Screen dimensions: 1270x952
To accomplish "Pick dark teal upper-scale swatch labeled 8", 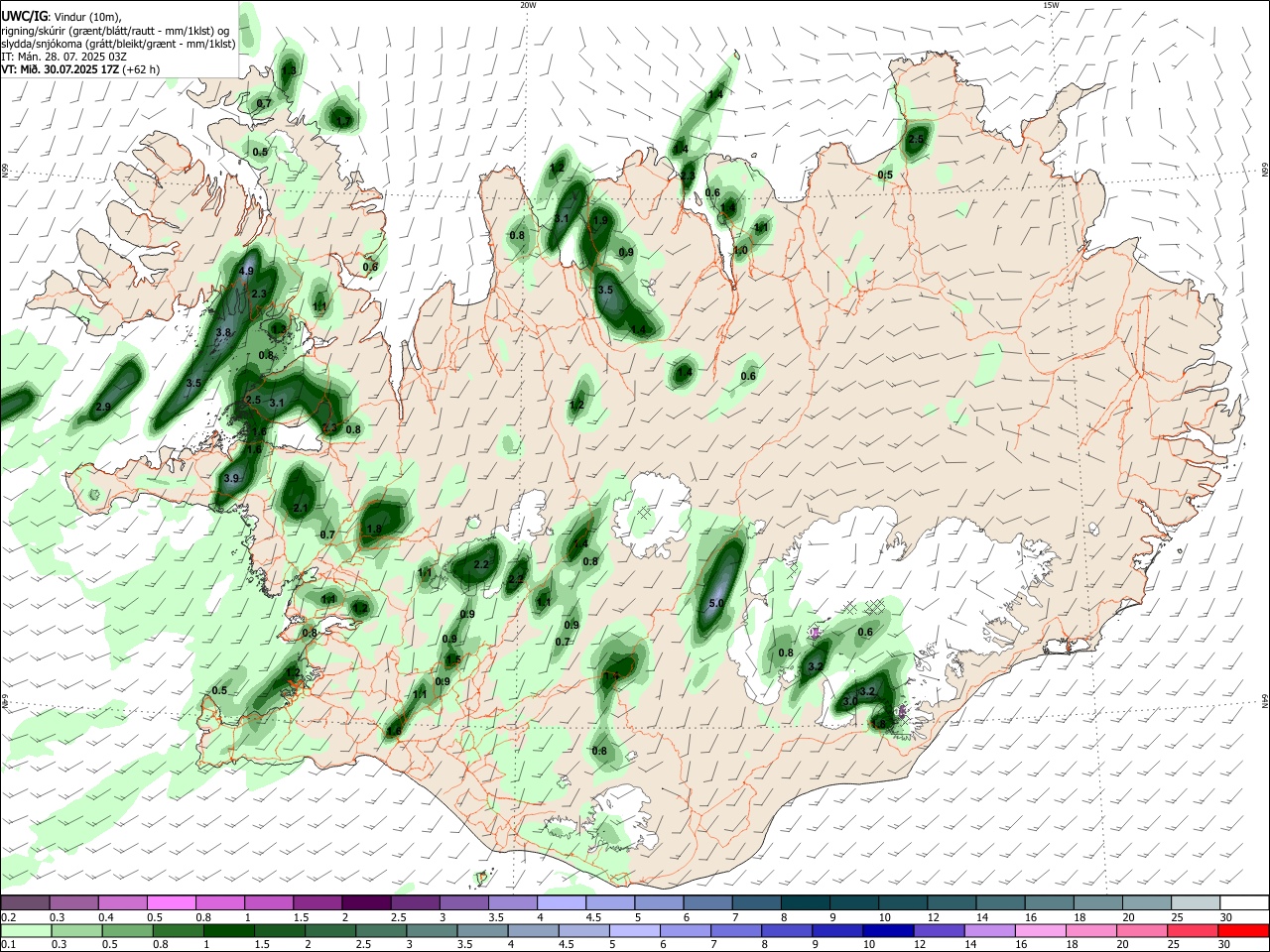I will click(805, 903).
